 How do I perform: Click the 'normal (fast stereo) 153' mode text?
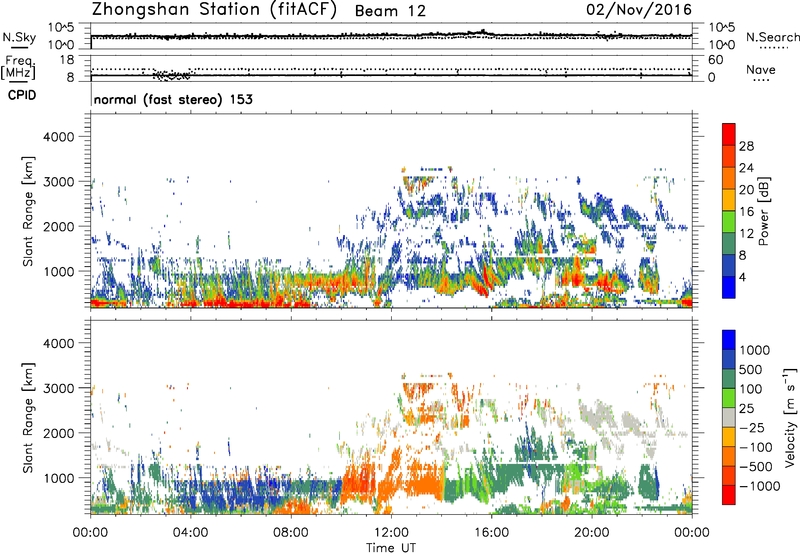[x=173, y=99]
